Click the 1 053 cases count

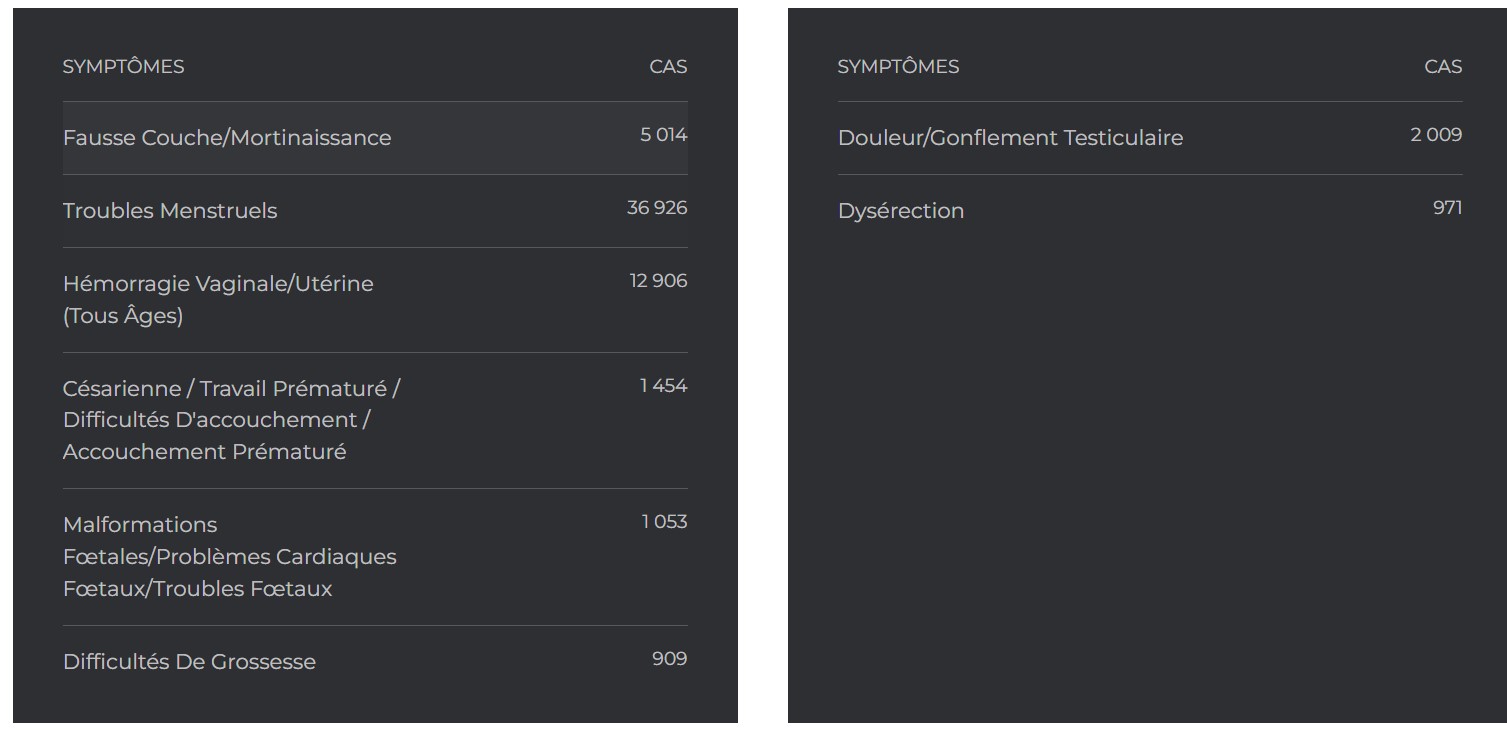tap(664, 522)
